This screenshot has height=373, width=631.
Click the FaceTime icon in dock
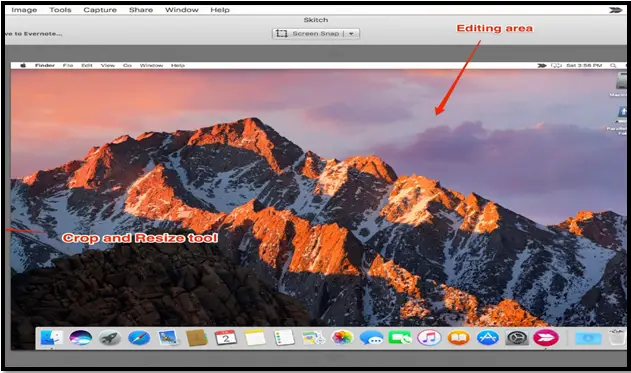[400, 338]
